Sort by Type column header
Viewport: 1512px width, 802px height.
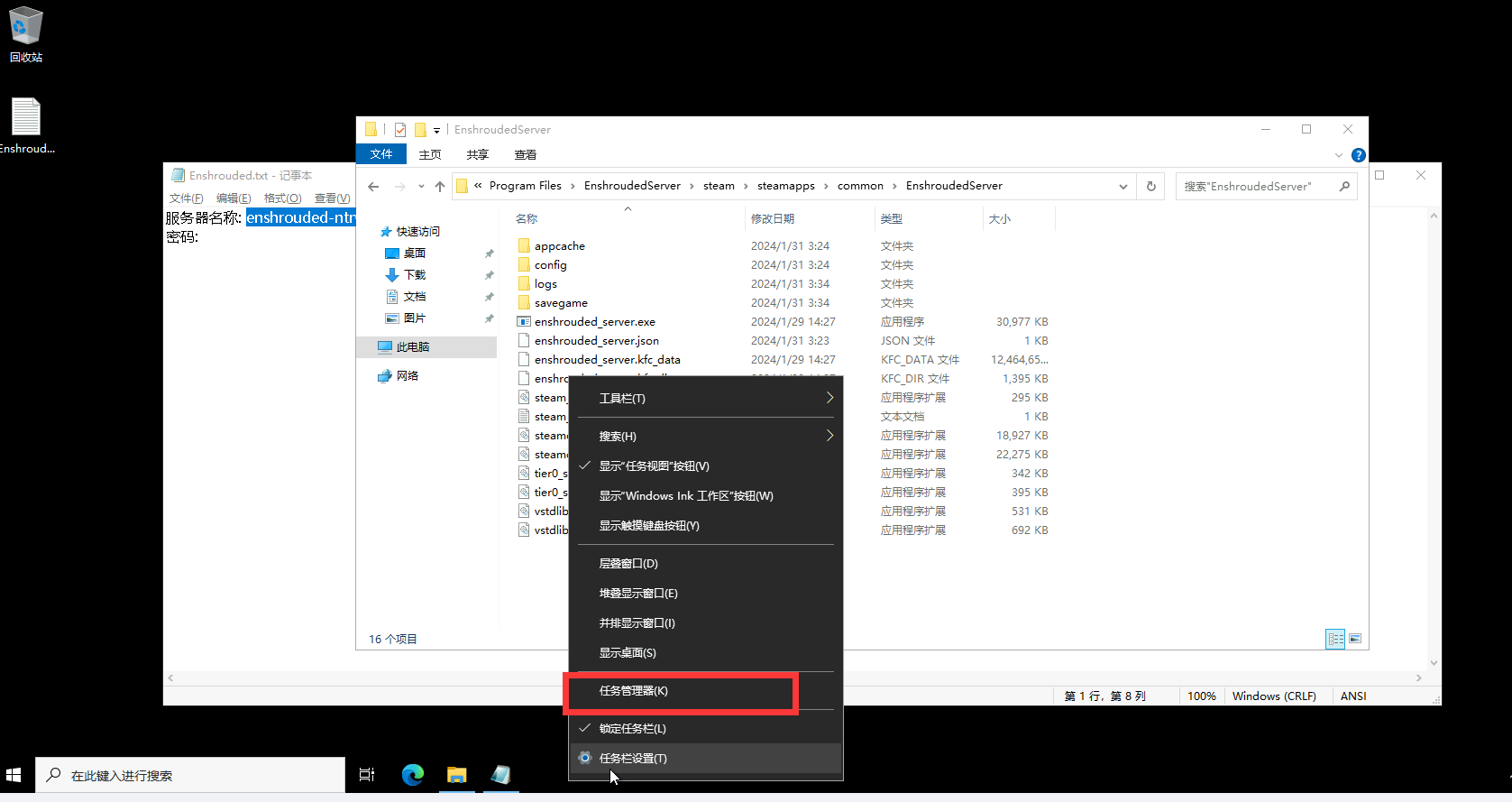coord(928,219)
